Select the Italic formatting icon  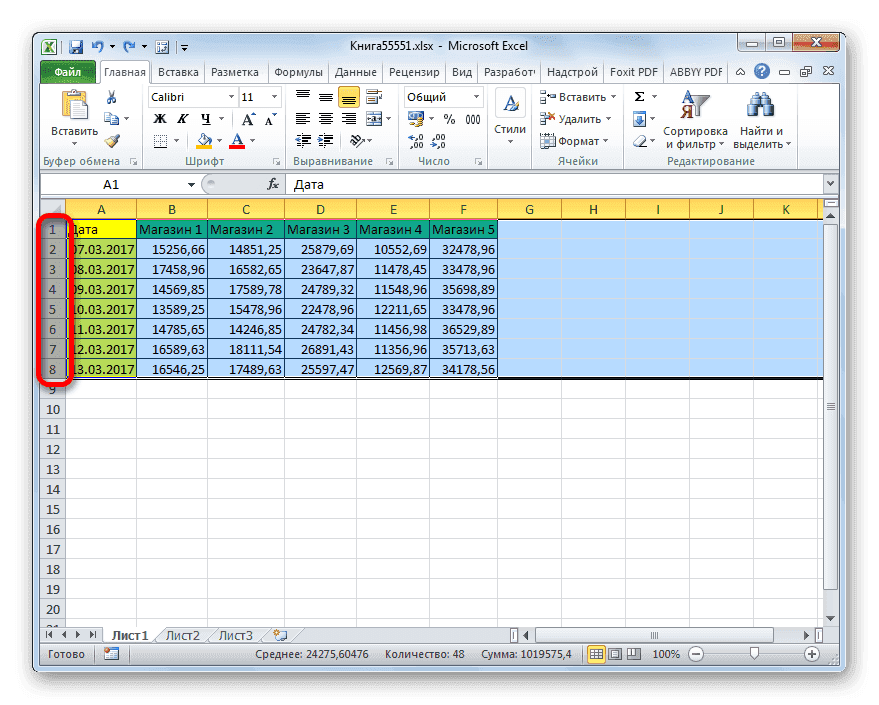tap(181, 117)
